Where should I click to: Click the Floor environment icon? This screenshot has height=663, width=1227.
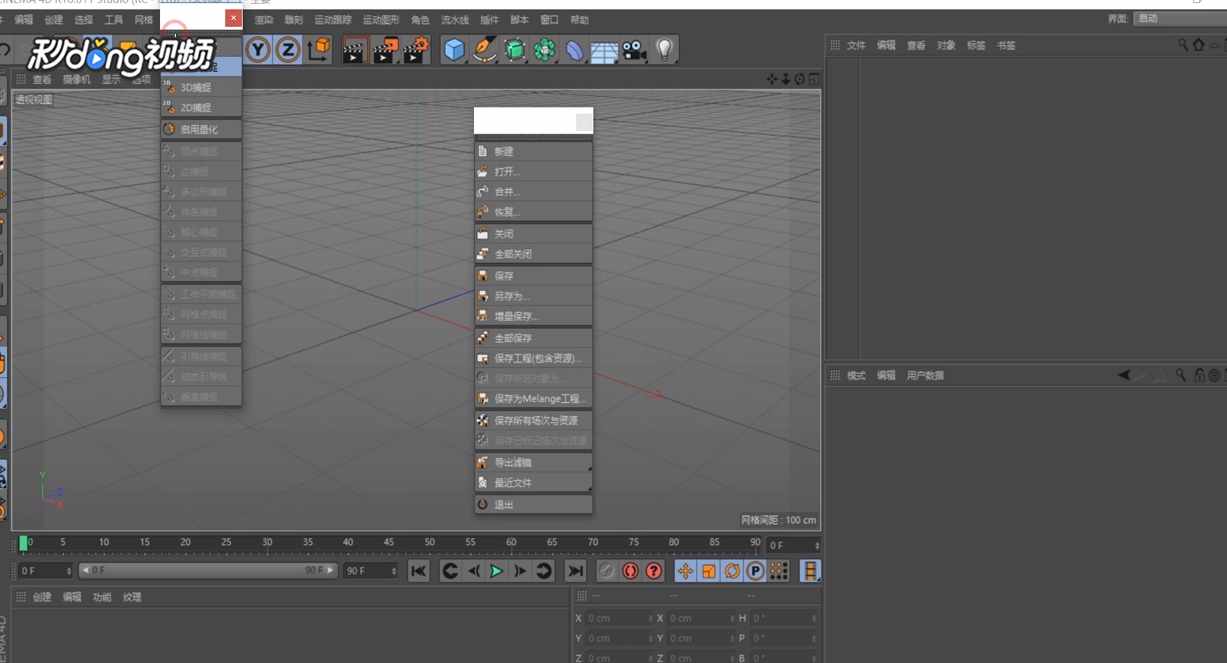604,50
